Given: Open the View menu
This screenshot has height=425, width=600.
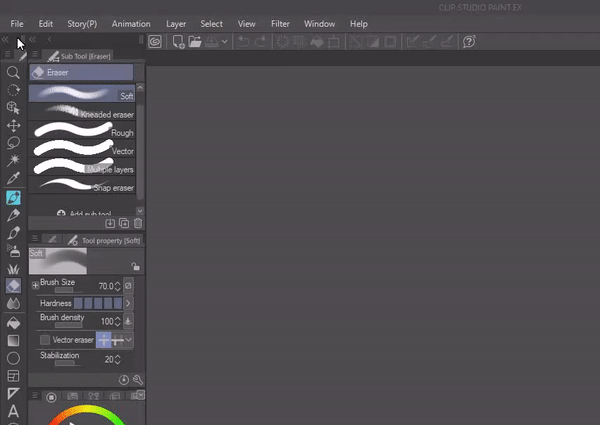Looking at the screenshot, I should click(x=246, y=24).
